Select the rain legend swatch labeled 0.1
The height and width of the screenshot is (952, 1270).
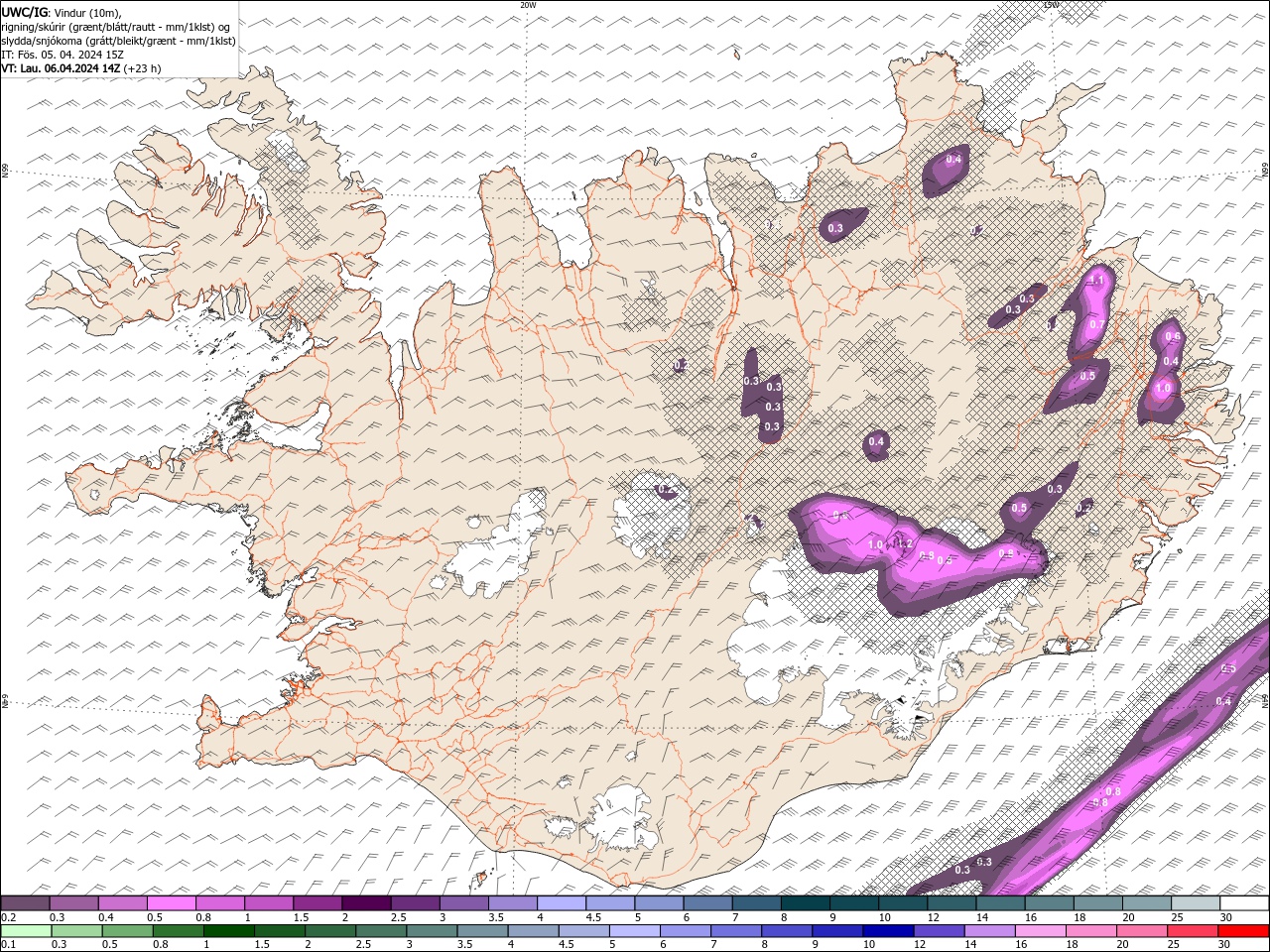click(27, 931)
